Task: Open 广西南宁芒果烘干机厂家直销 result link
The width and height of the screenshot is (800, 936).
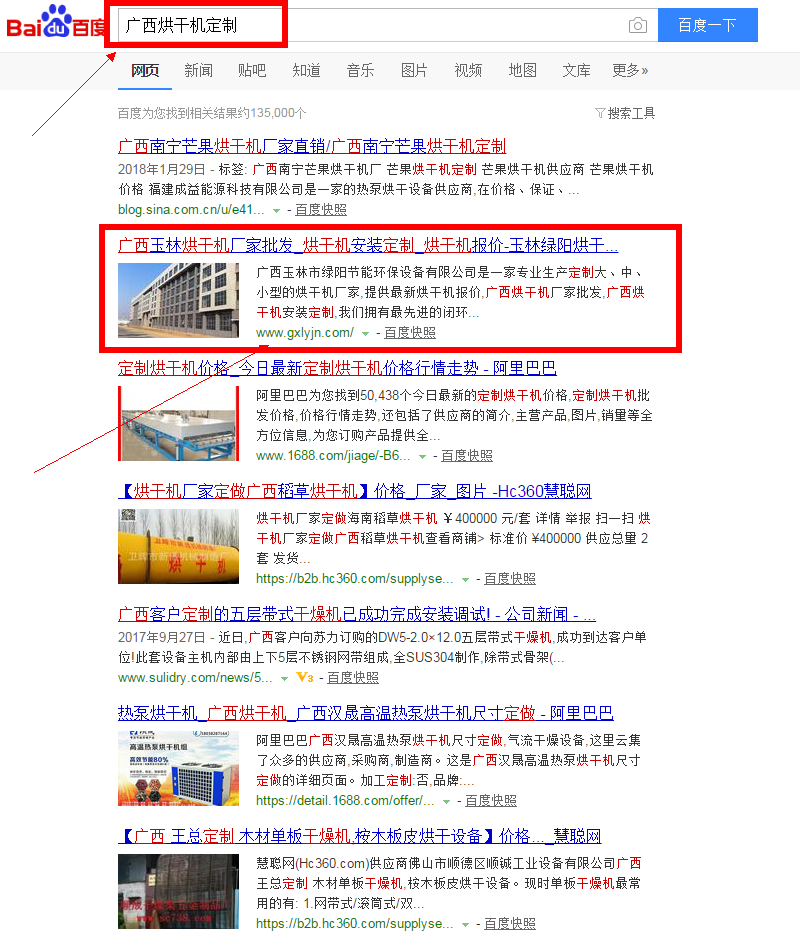Action: [x=312, y=146]
